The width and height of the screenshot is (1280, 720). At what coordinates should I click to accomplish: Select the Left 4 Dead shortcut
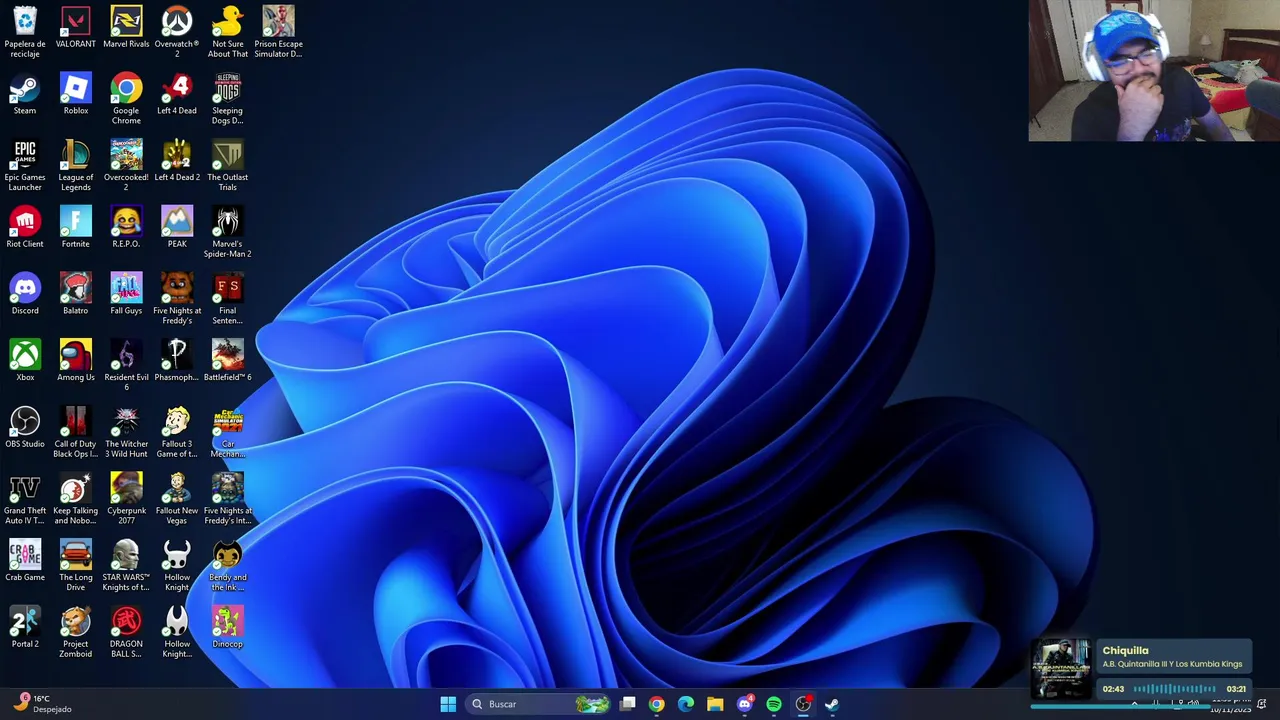click(x=177, y=94)
